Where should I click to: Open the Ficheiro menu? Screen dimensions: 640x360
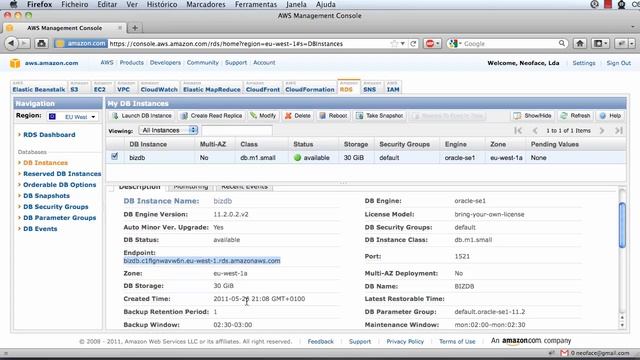75,4
